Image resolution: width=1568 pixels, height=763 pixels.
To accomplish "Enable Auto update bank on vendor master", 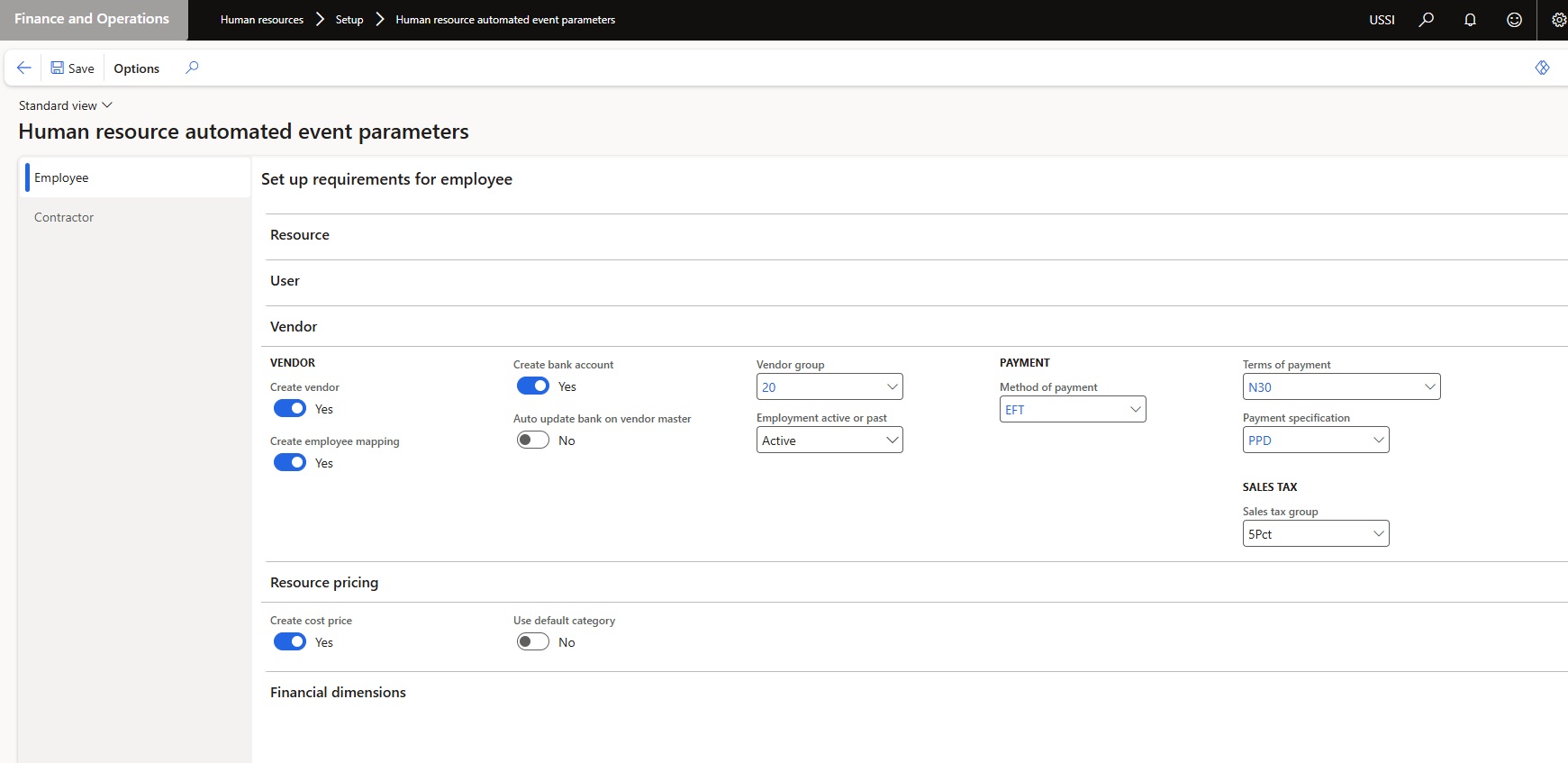I will point(533,441).
